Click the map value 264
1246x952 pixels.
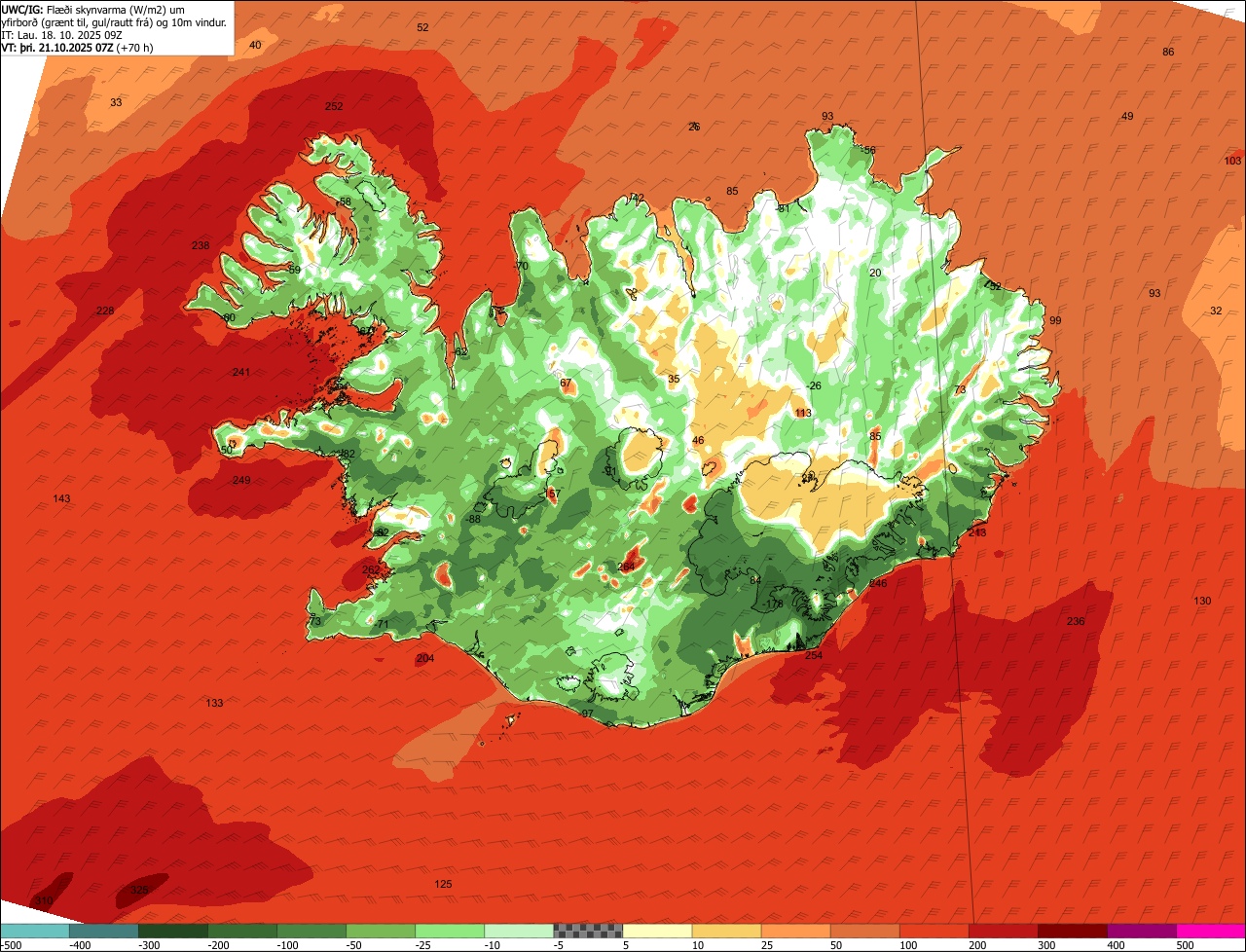click(x=626, y=567)
